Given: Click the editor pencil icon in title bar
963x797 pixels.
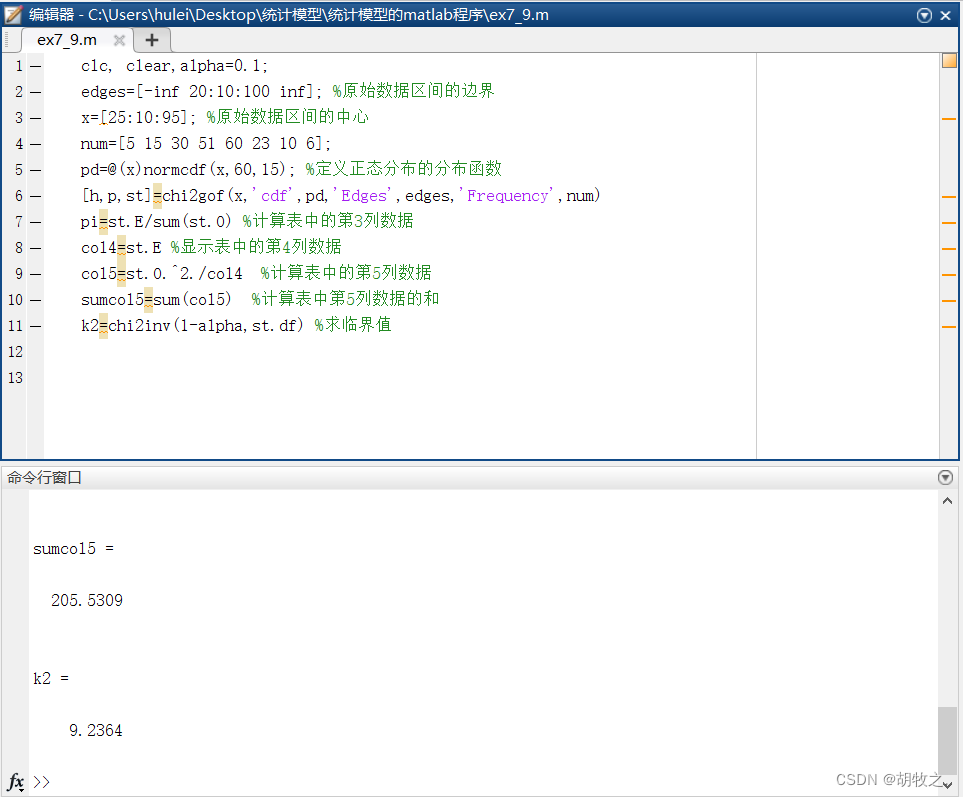Looking at the screenshot, I should 14,15.
